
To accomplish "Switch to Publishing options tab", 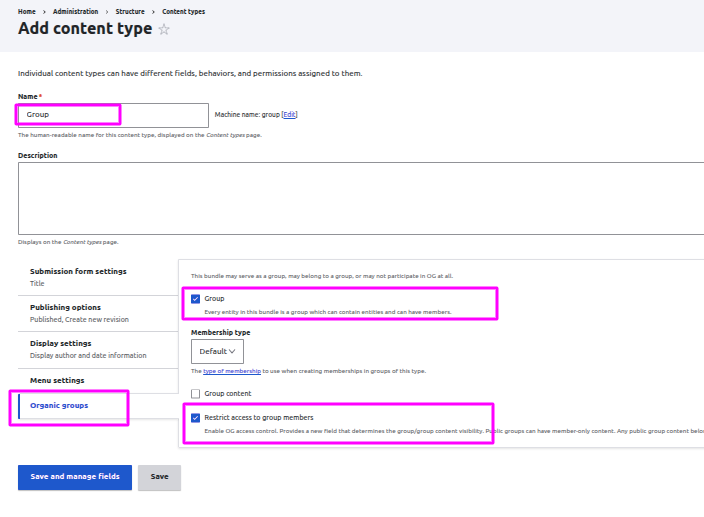I will 65,307.
